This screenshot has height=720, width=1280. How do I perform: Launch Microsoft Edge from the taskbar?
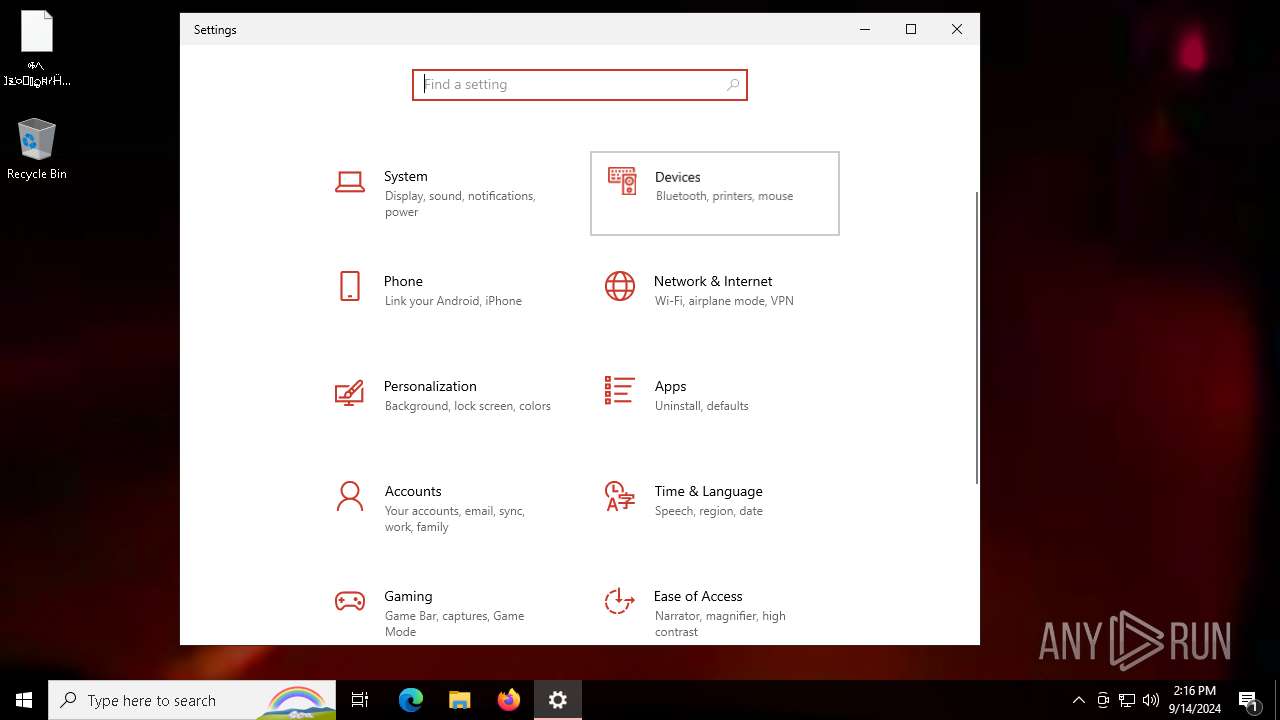(411, 700)
